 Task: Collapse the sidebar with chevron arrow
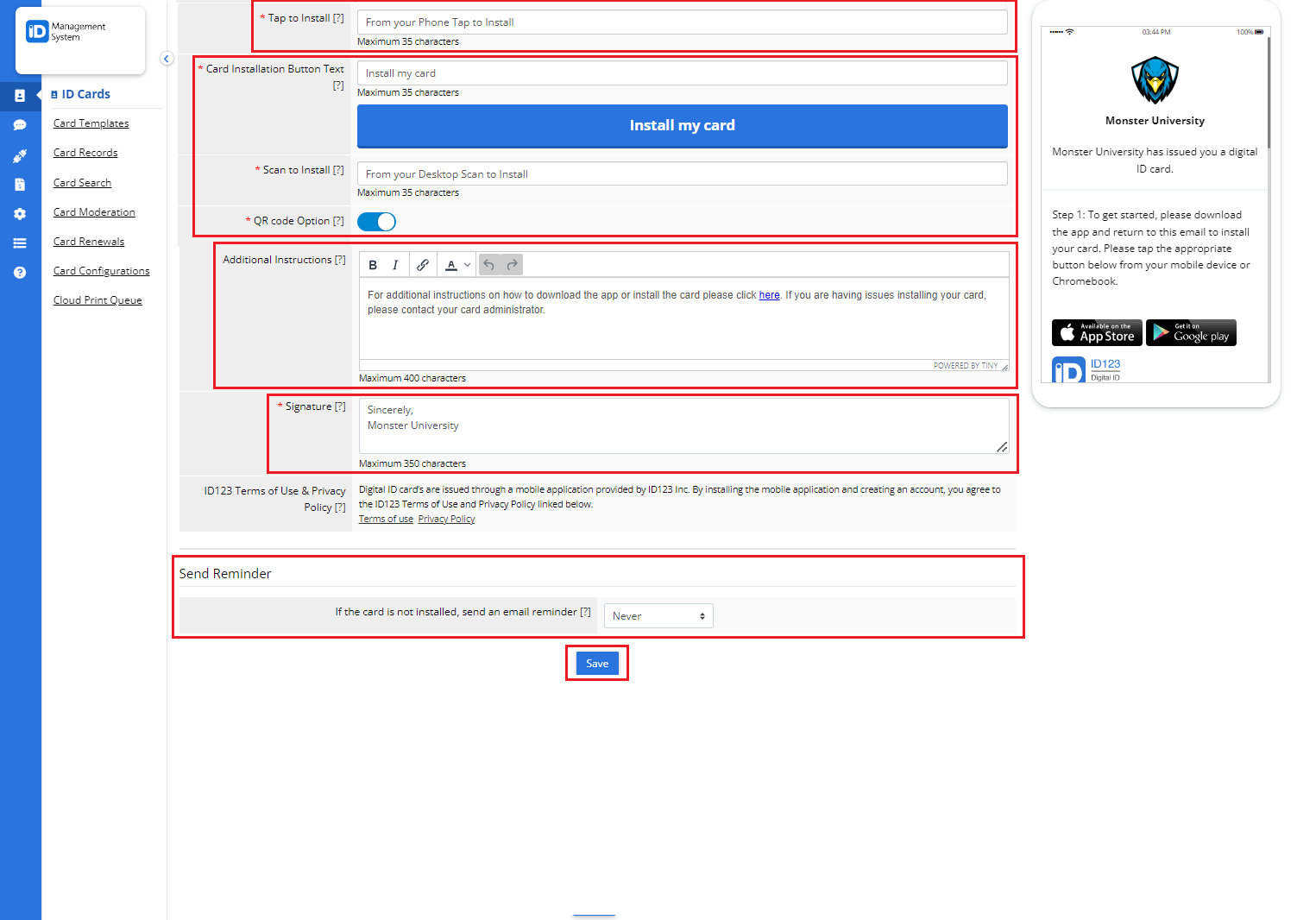167,59
